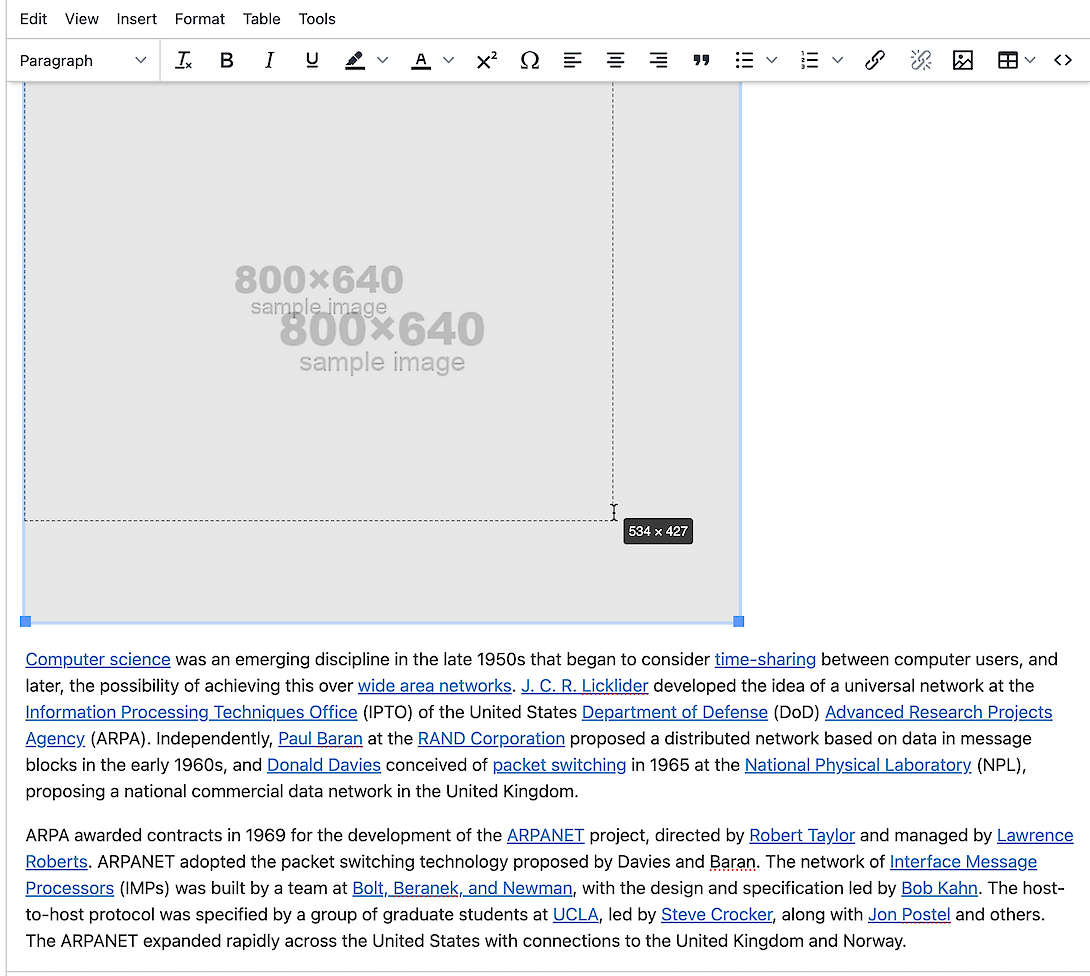Click the superscript icon
The width and height of the screenshot is (1090, 976).
[x=487, y=61]
